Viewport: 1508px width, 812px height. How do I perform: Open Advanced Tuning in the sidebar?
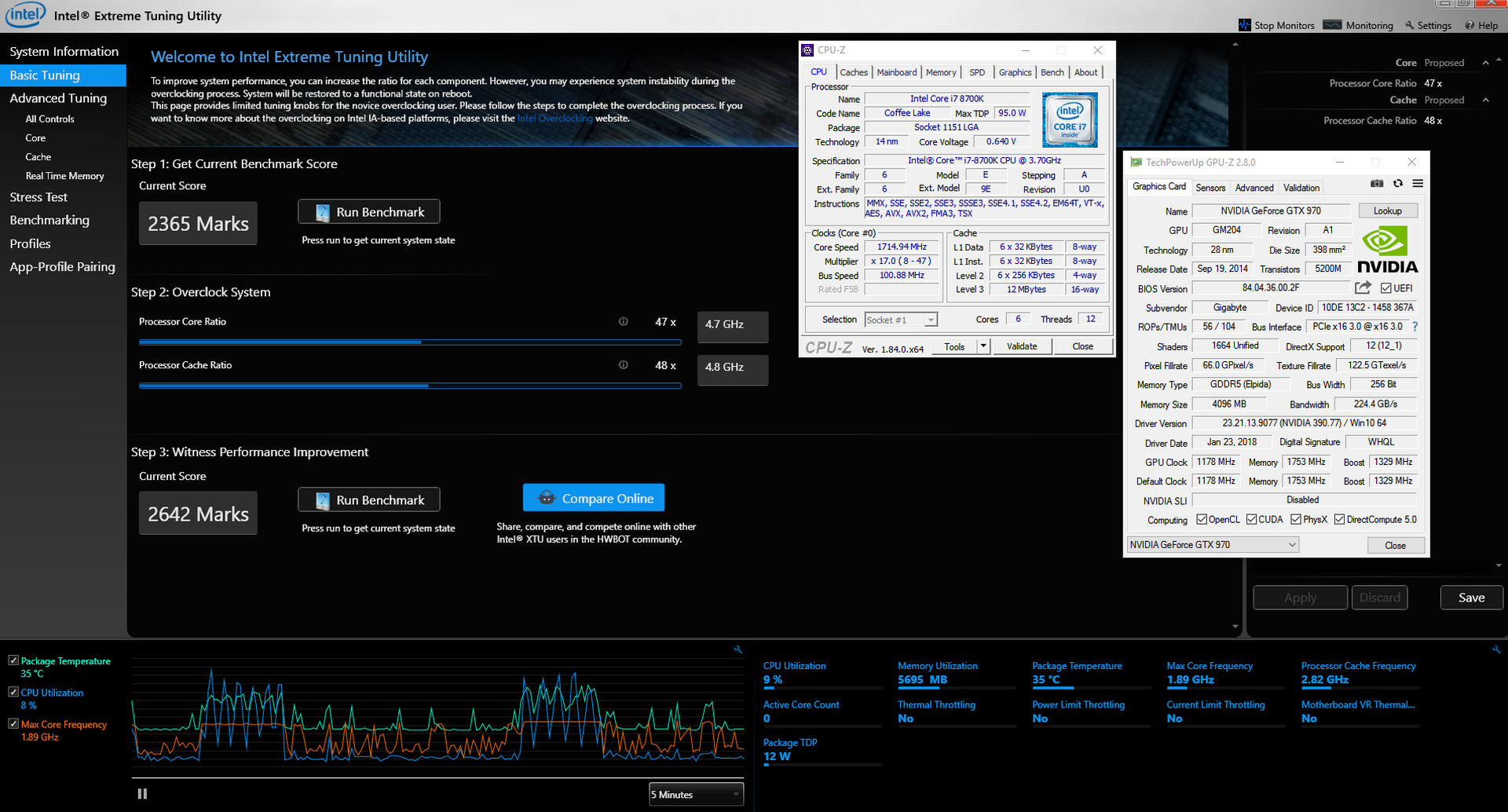(58, 98)
